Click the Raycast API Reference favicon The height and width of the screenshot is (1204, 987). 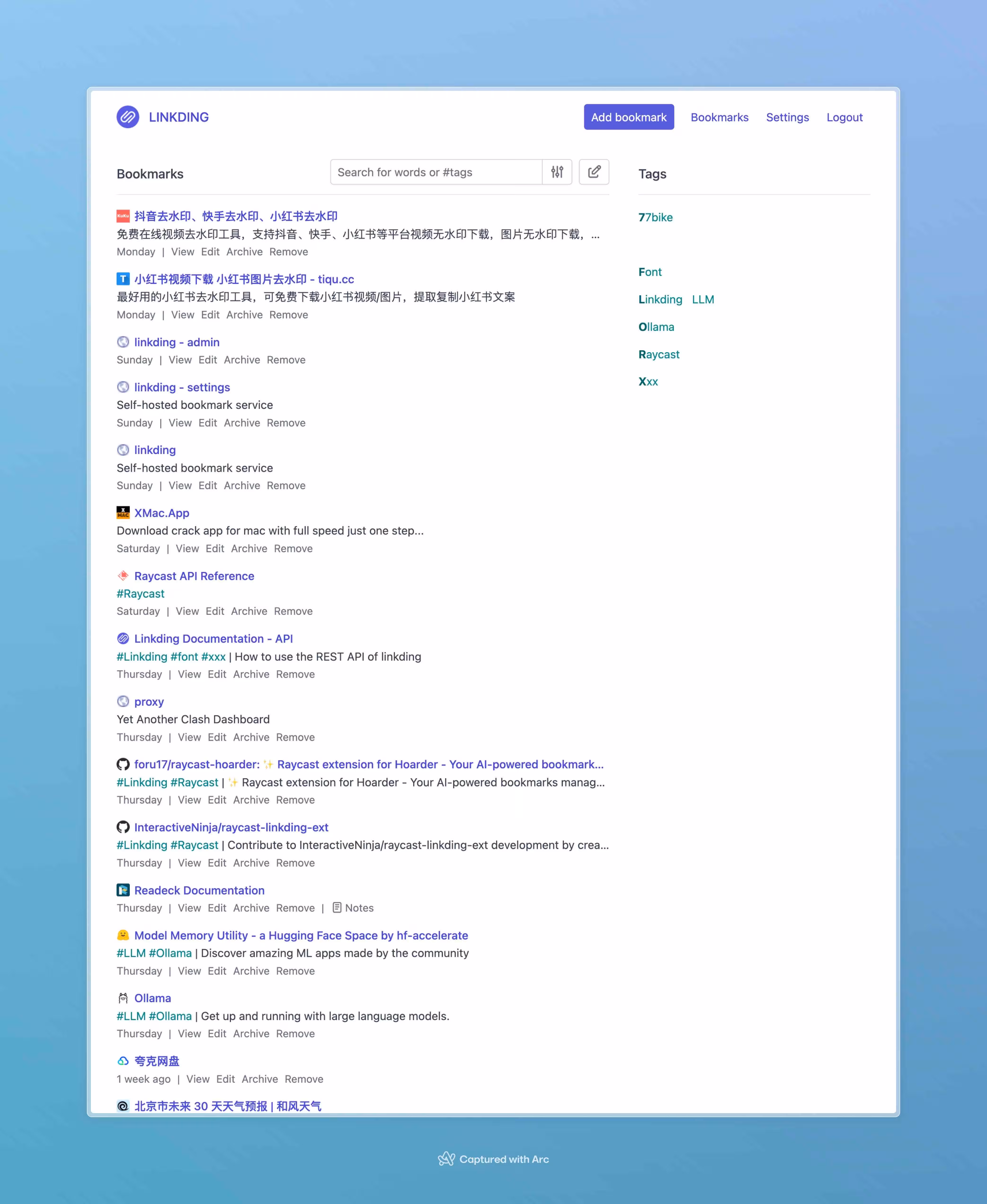(x=123, y=576)
